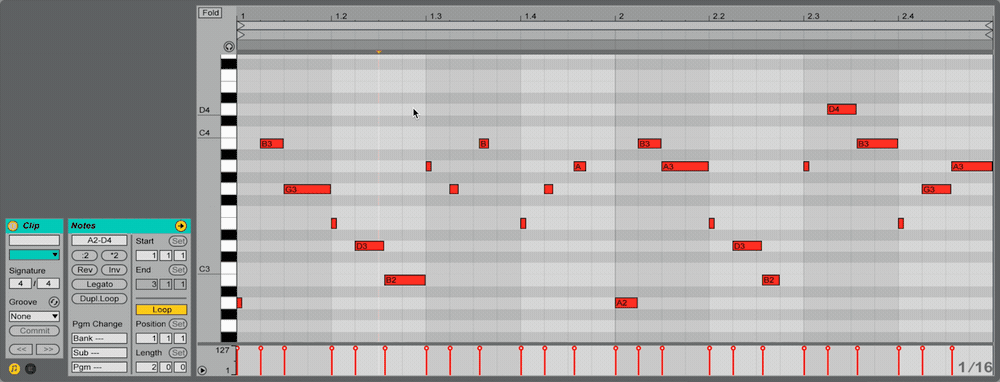The image size is (1000, 382).
Task: Double note lengths with *2 button
Action: point(114,255)
